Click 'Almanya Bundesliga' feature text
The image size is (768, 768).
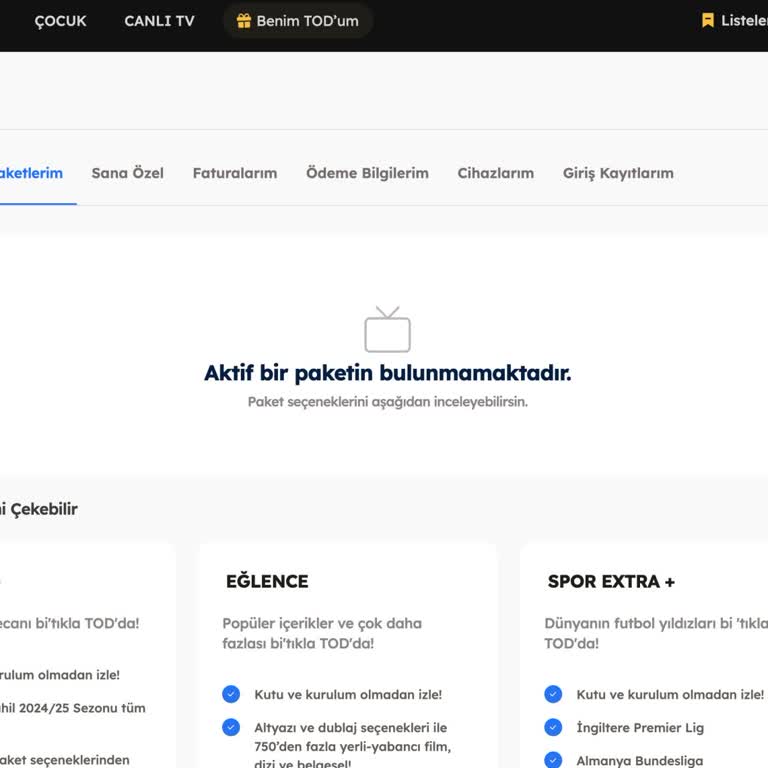pyautogui.click(x=640, y=761)
